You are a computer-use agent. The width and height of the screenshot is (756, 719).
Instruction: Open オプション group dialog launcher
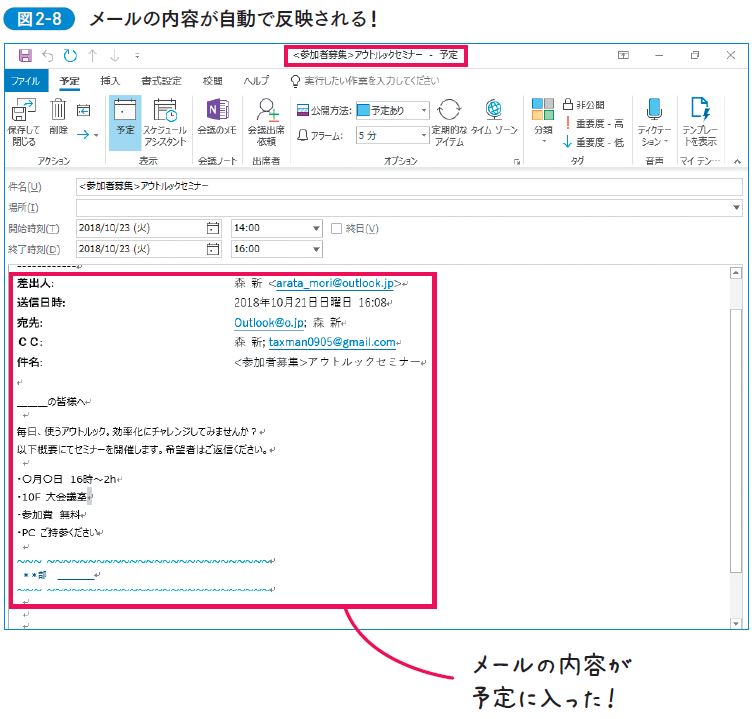point(517,162)
